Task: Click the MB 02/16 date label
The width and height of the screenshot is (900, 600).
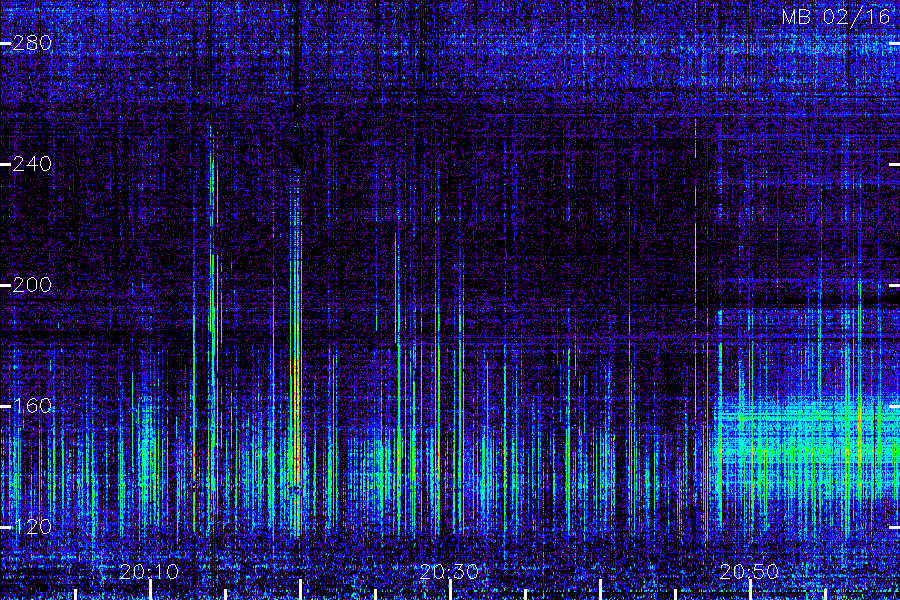Action: click(836, 17)
